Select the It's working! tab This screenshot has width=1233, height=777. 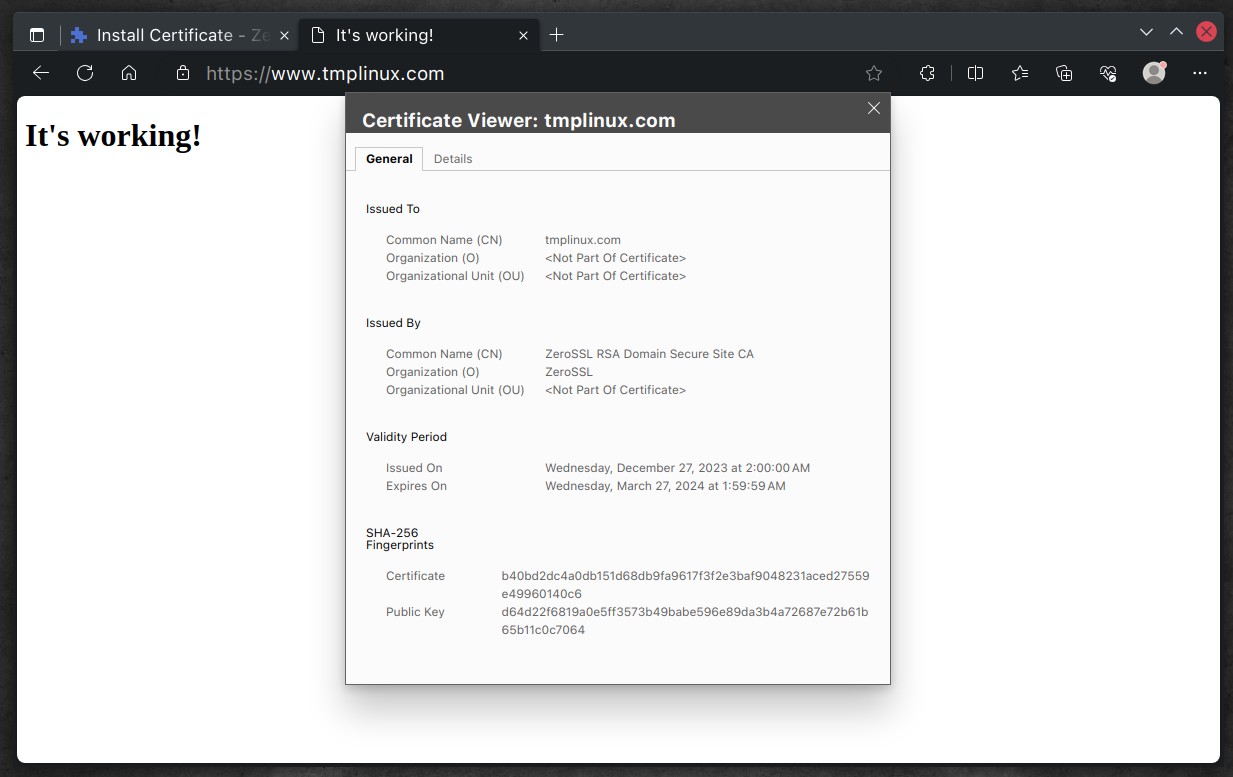click(418, 35)
